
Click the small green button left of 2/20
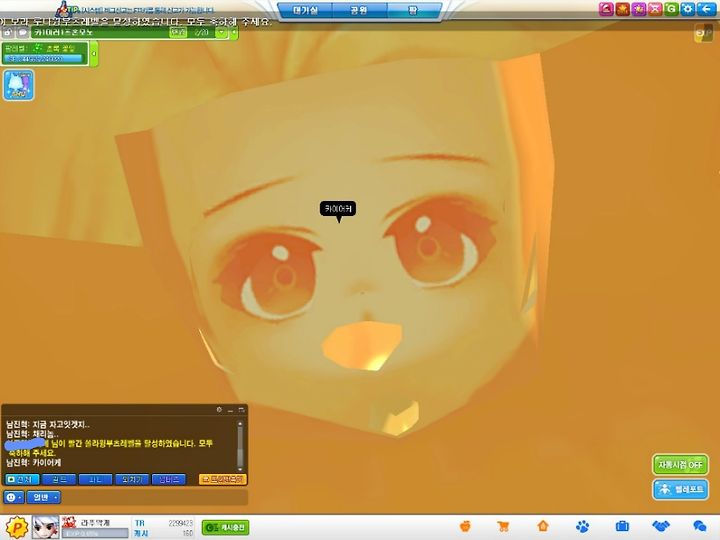(178, 33)
